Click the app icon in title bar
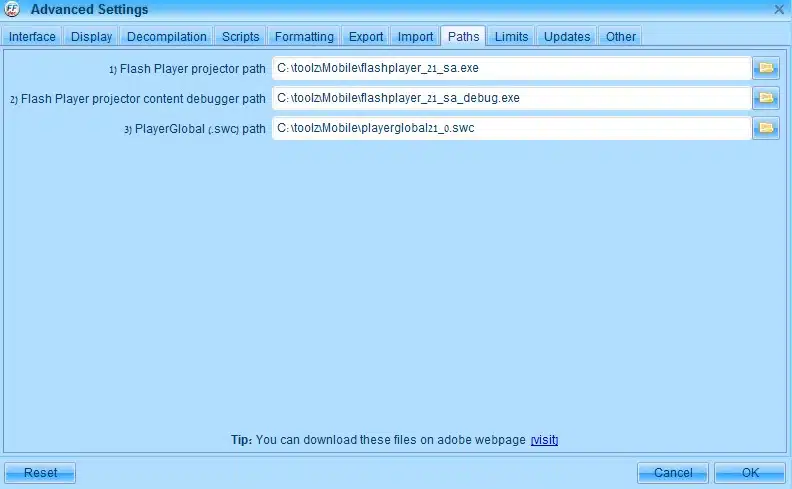This screenshot has height=489, width=792. coord(12,9)
